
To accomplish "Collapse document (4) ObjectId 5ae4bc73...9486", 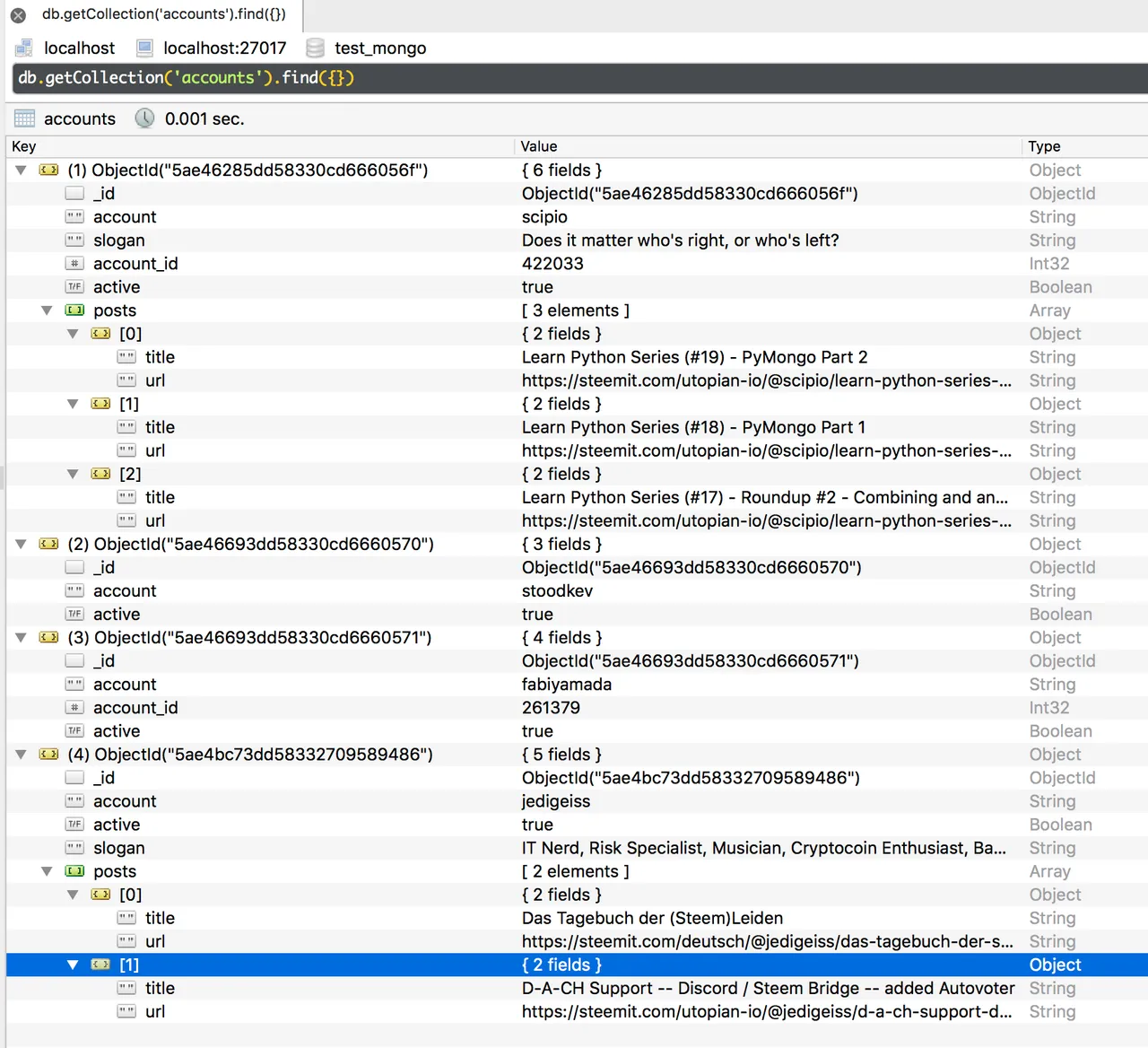I will (x=21, y=755).
